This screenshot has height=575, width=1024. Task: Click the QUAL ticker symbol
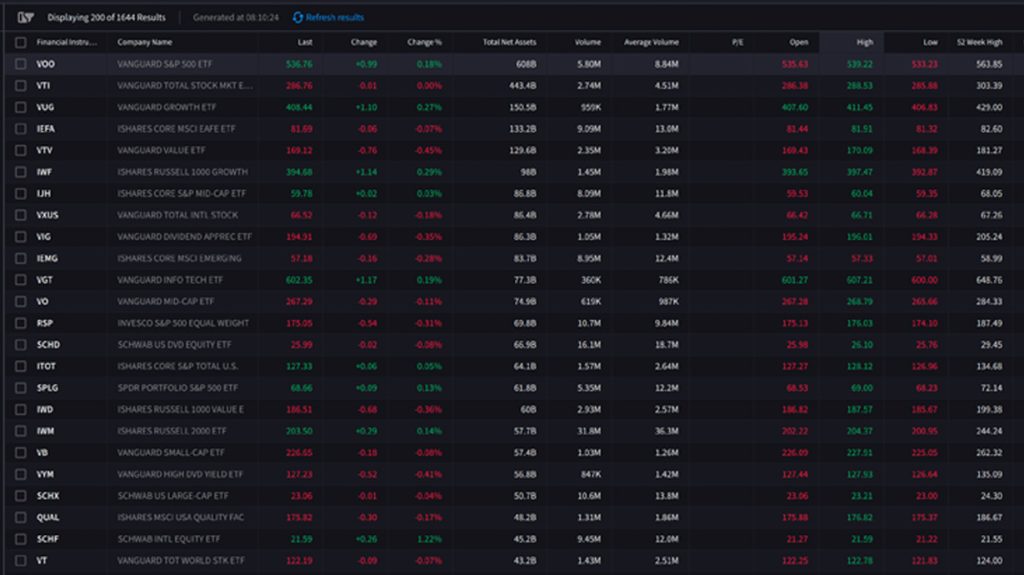48,518
